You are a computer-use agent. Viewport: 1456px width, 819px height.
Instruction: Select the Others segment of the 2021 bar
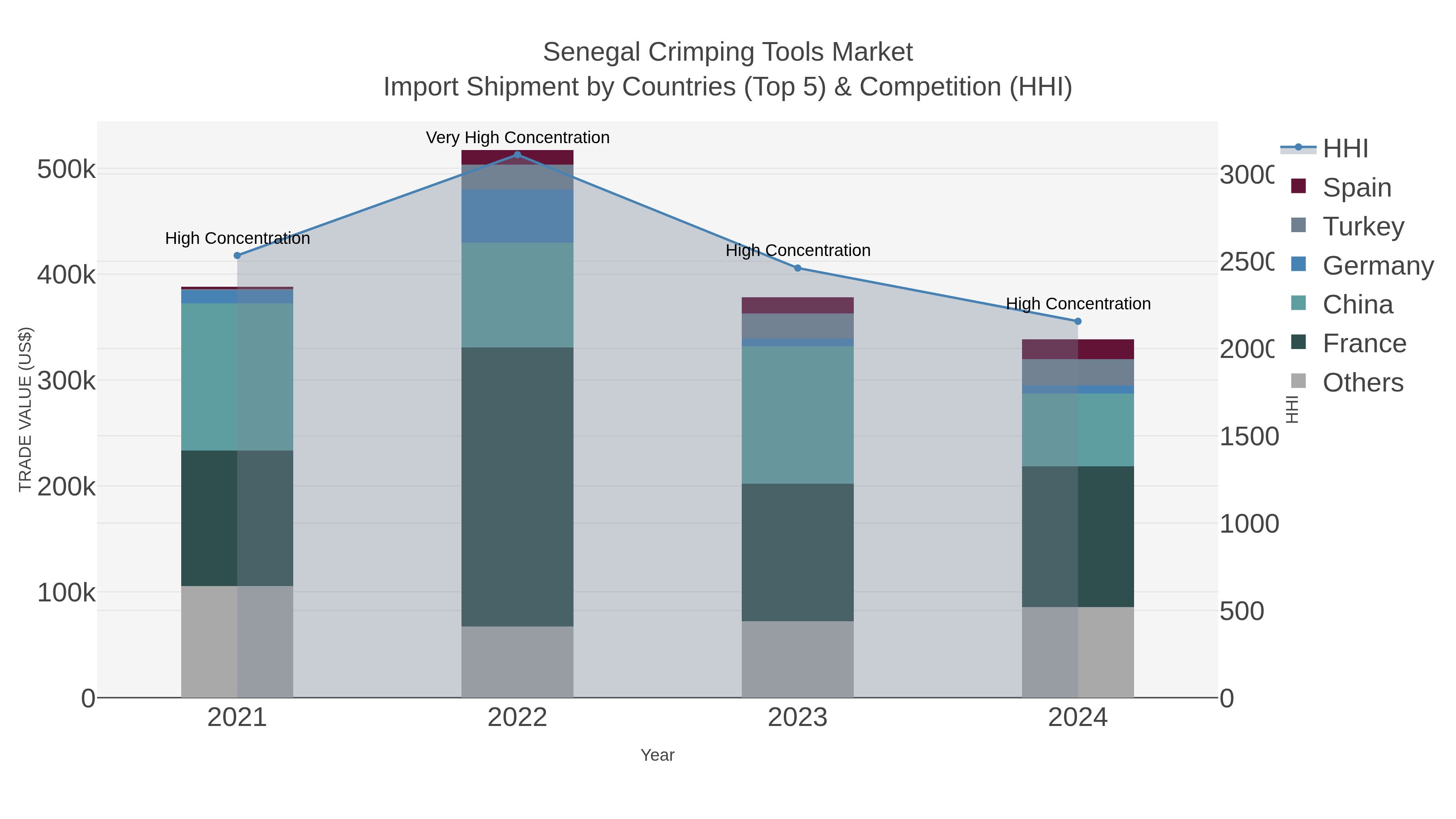click(237, 641)
